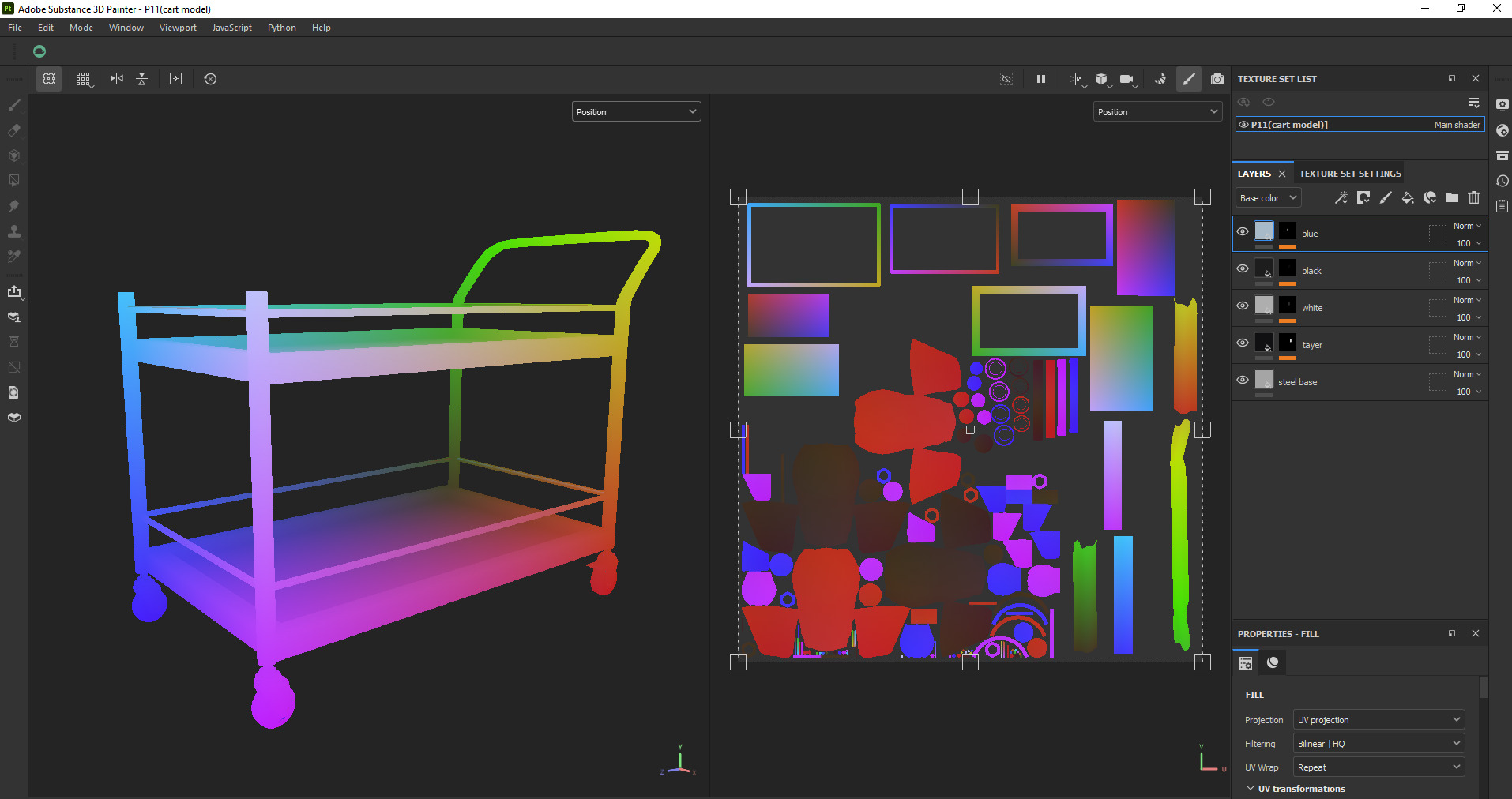Open the Edit menu
Screen dimensions: 1512x799
(x=46, y=28)
